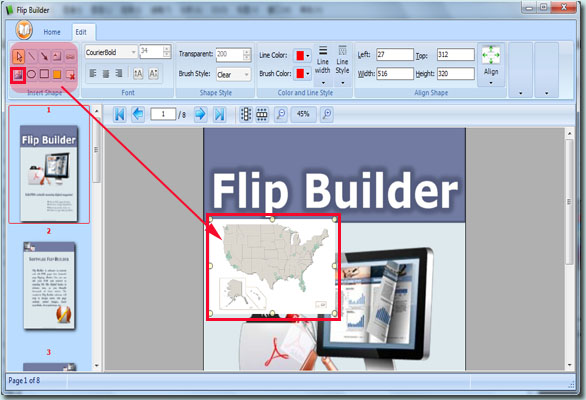
Task: Align text right in Font group
Action: coord(119,73)
